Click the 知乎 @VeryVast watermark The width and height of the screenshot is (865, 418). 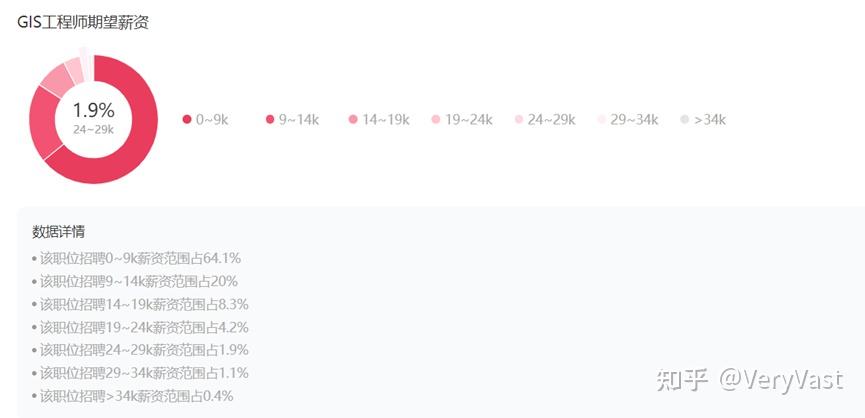(x=748, y=380)
